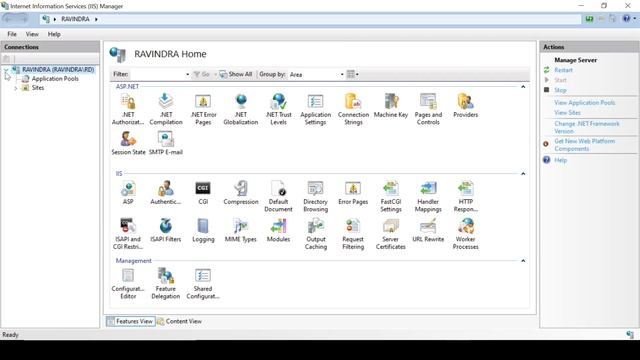Open Session State settings
Viewport: 640px width, 360px height.
pos(128,143)
